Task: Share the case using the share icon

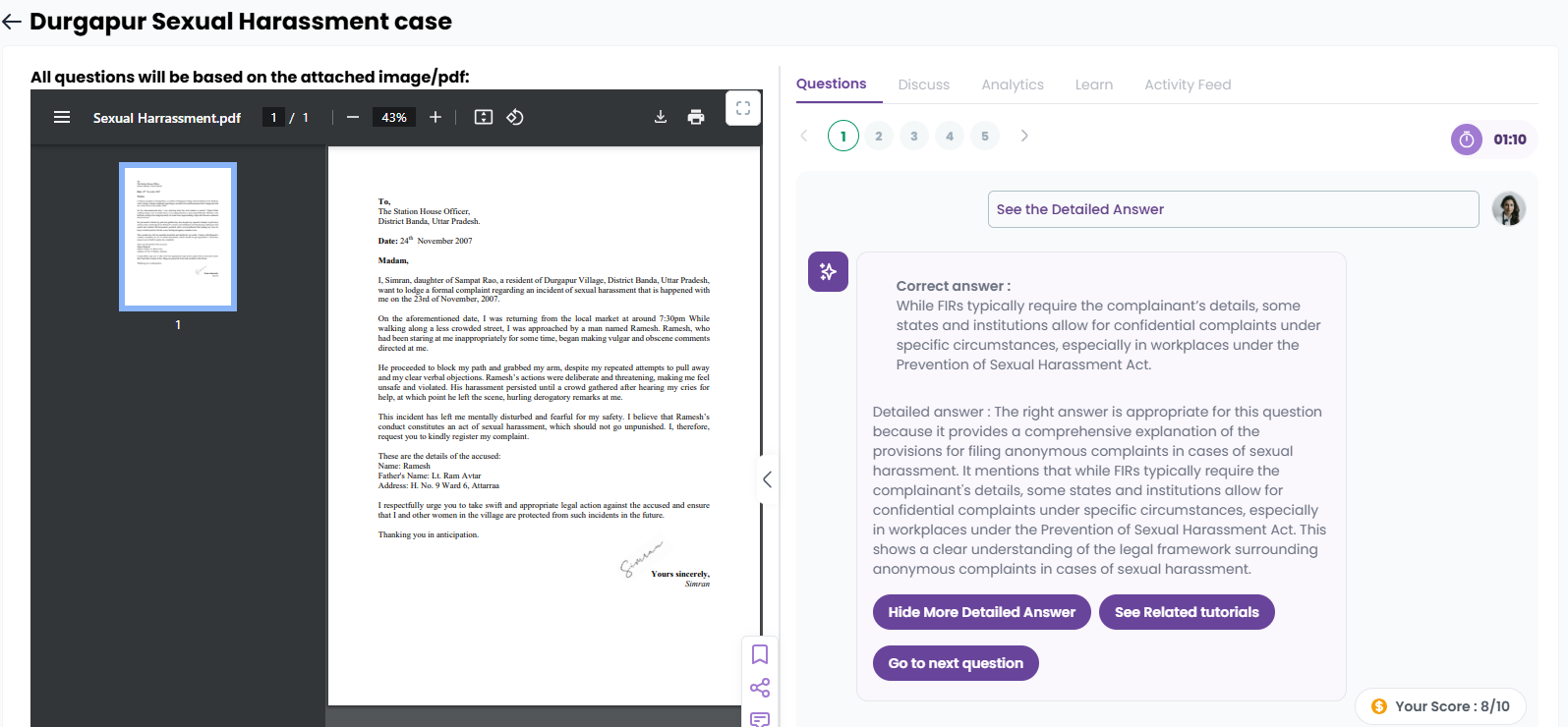Action: point(760,688)
